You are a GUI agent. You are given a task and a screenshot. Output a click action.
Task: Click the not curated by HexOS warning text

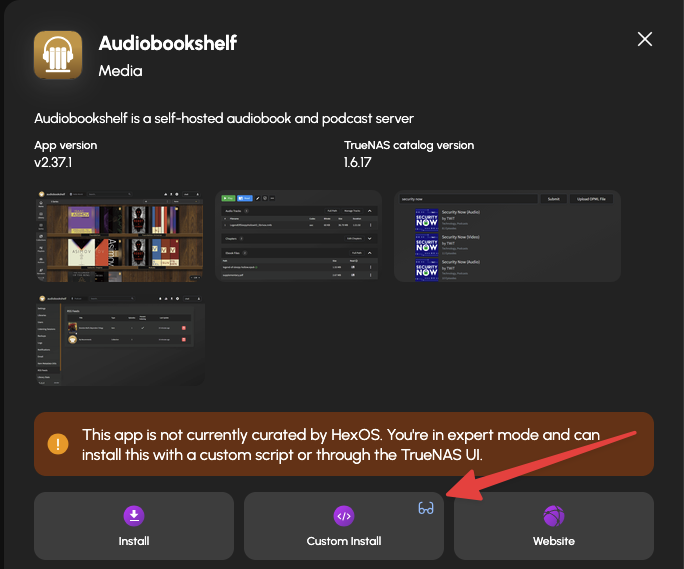[x=341, y=445]
